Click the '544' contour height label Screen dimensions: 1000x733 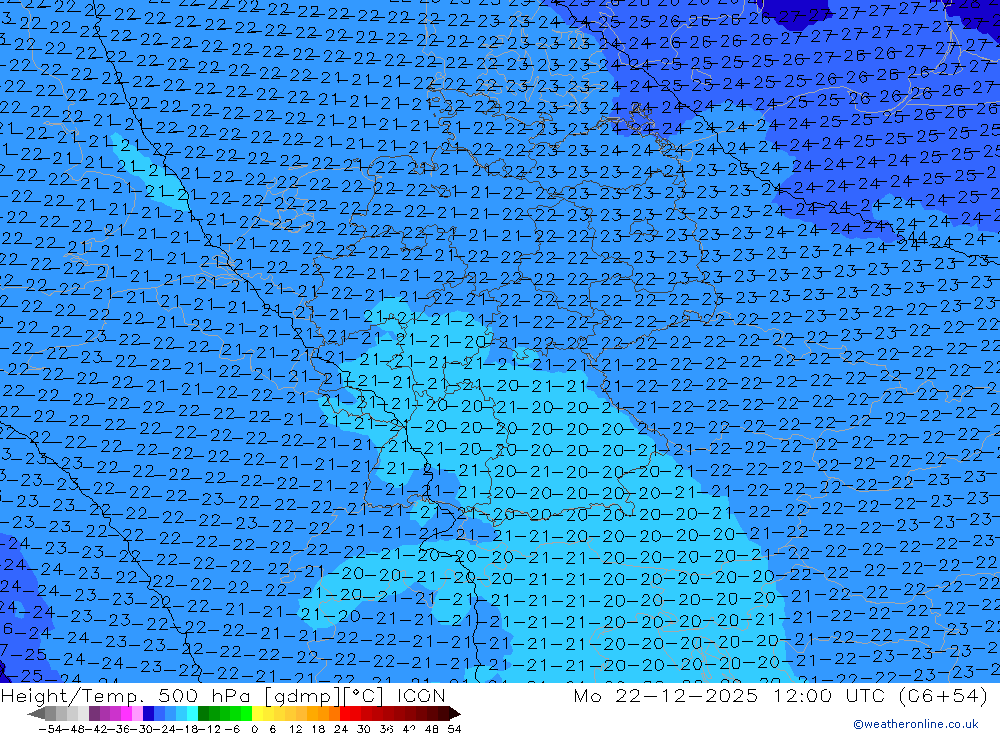click(x=913, y=238)
